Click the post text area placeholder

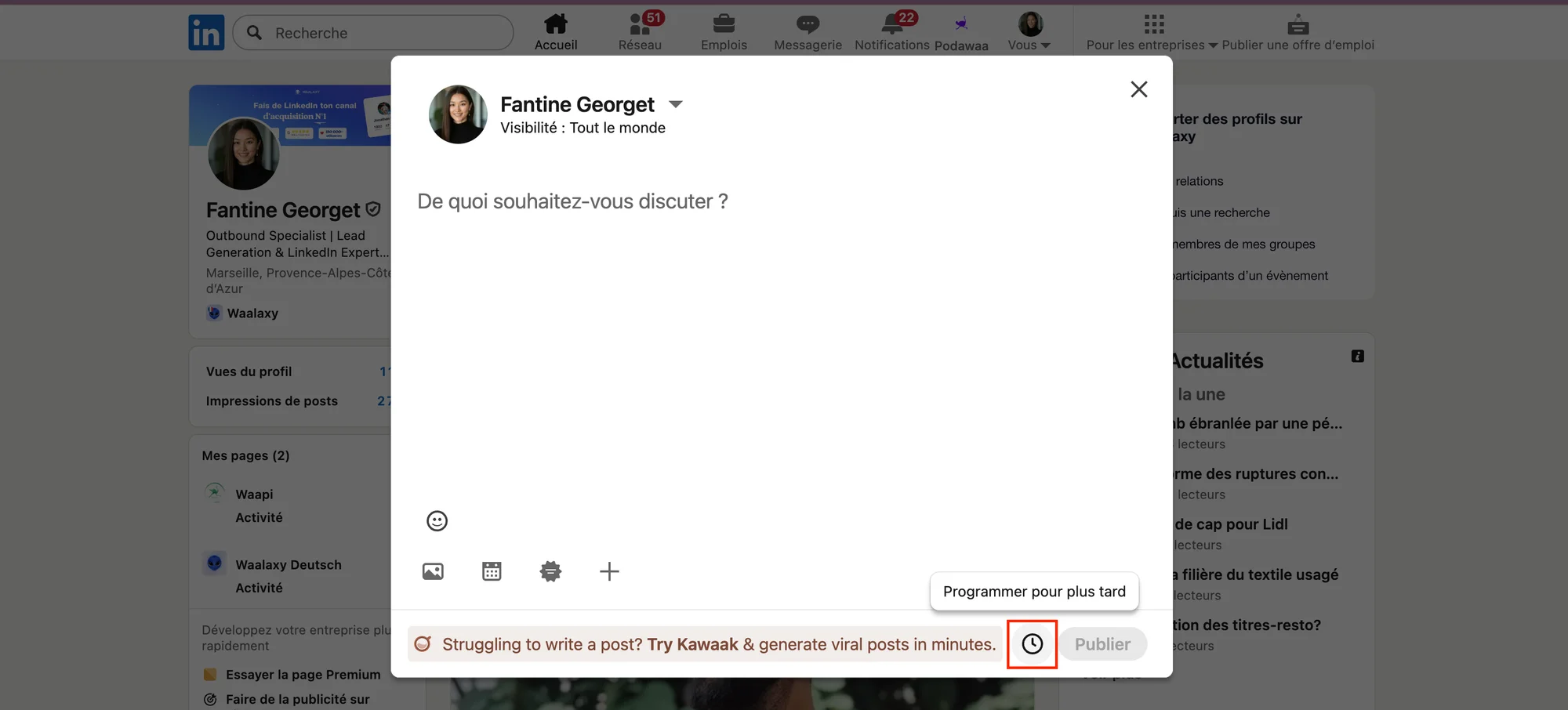tap(572, 201)
